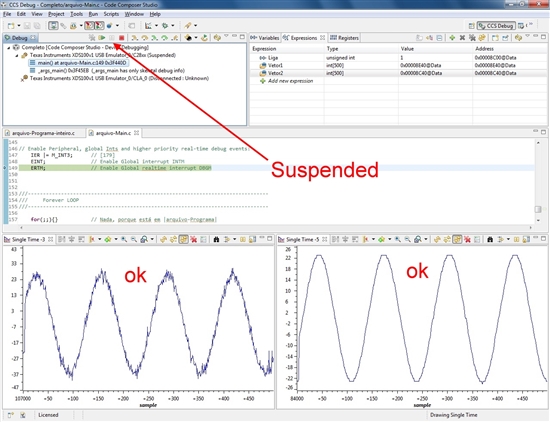Open the Project menu
The width and height of the screenshot is (550, 422).
click(x=56, y=14)
